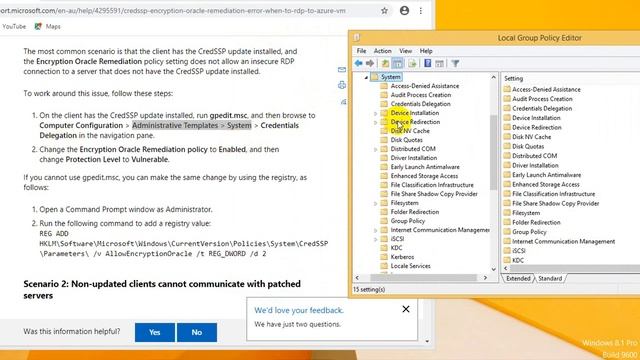The image size is (640, 360).
Task: Click the print icon on the support page
Action: click(342, 85)
